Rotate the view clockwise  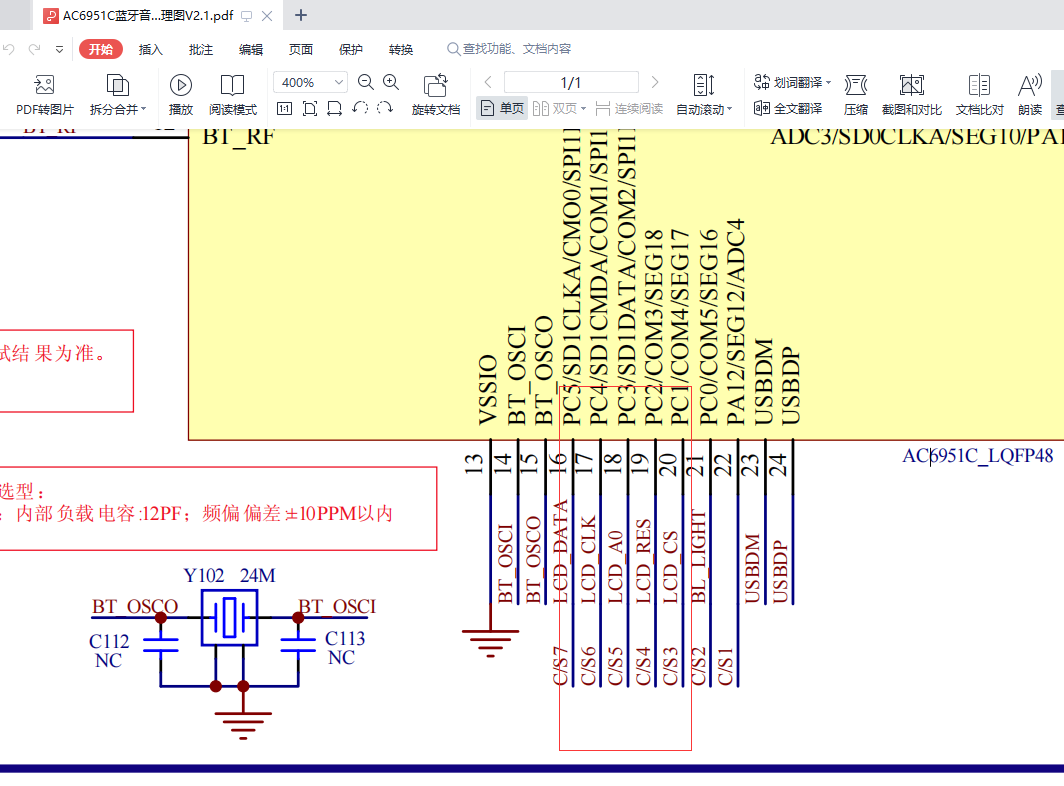(385, 108)
